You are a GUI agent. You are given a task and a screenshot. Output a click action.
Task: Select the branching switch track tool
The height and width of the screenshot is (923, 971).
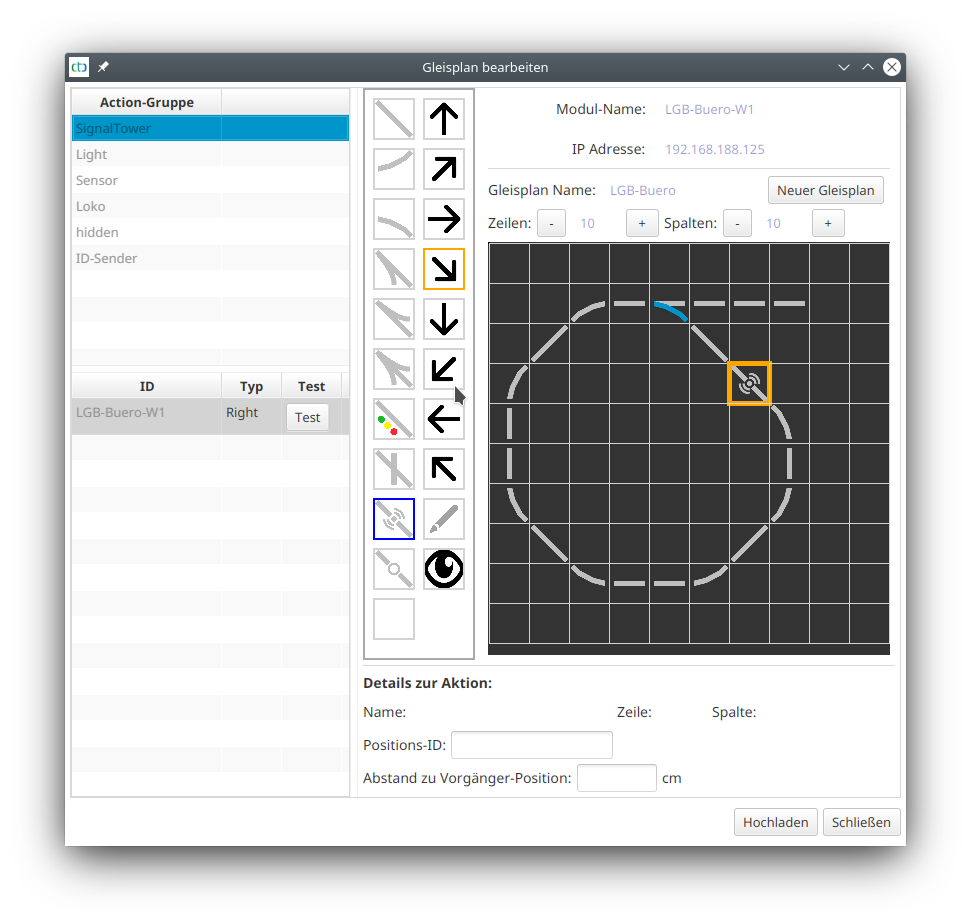tap(393, 268)
